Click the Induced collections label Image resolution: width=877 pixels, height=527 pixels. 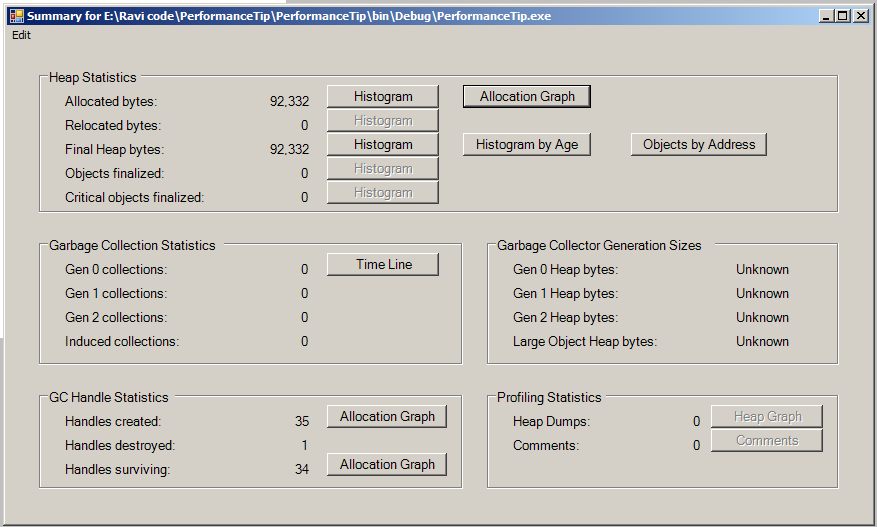(122, 341)
